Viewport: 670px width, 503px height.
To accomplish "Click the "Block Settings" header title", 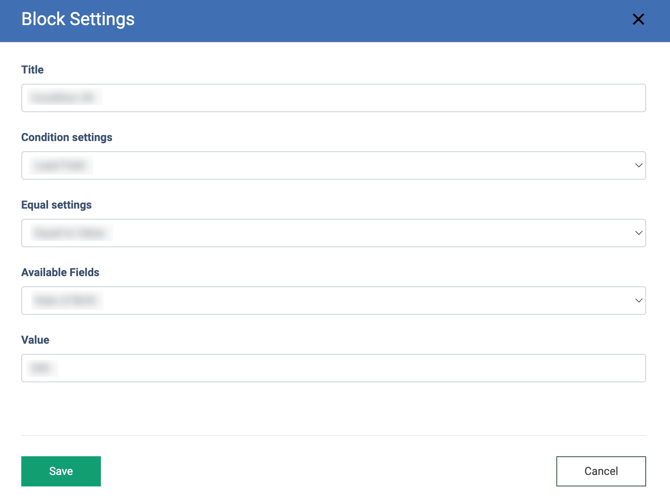I will [78, 19].
